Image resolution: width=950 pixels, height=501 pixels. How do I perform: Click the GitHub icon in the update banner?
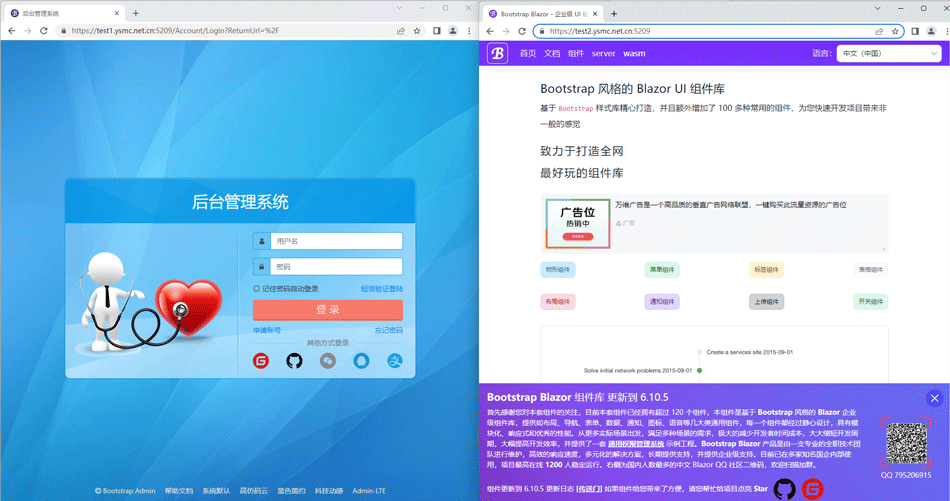coord(785,489)
